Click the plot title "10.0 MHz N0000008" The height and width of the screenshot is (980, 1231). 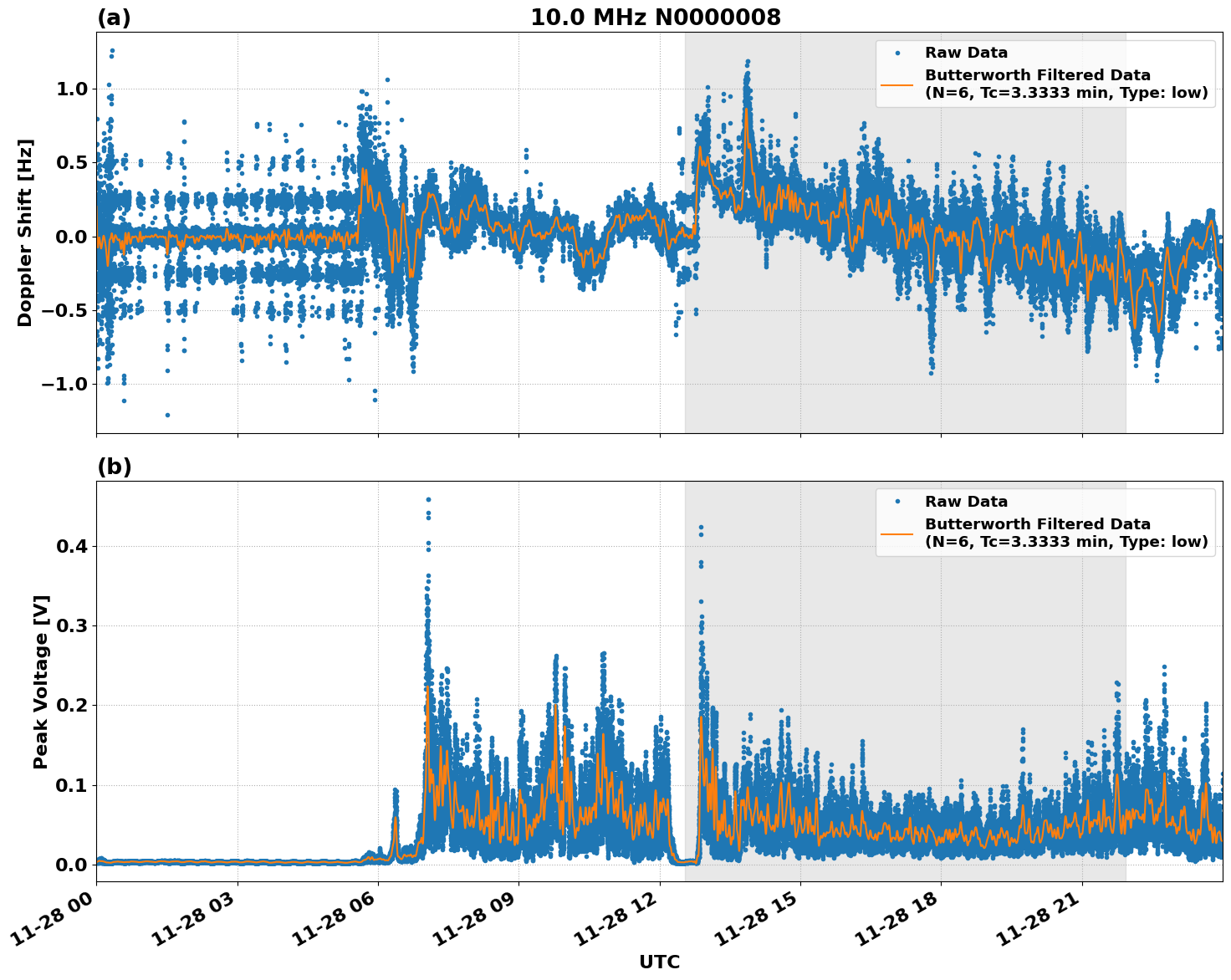click(x=656, y=18)
